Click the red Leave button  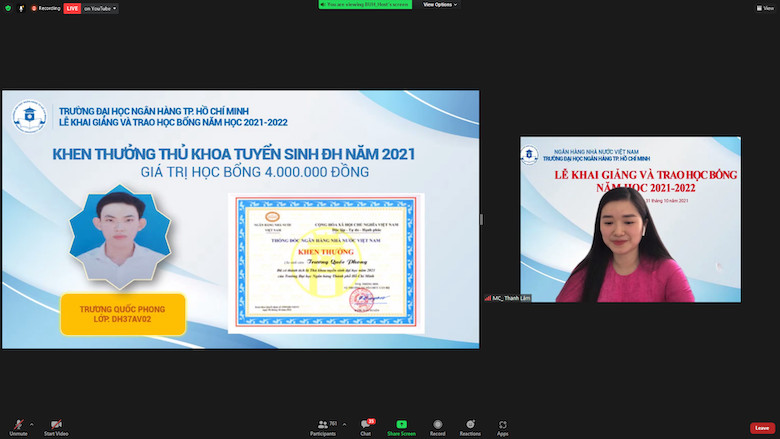tap(761, 428)
